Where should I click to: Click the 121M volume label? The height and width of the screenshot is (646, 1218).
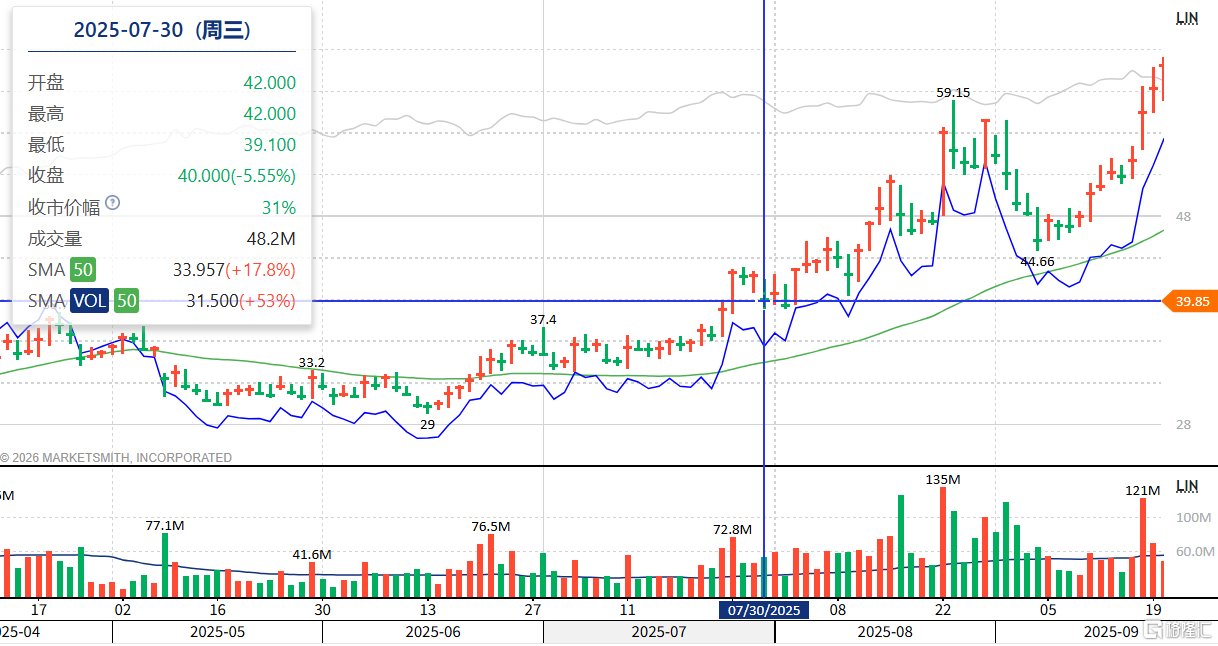(1142, 491)
